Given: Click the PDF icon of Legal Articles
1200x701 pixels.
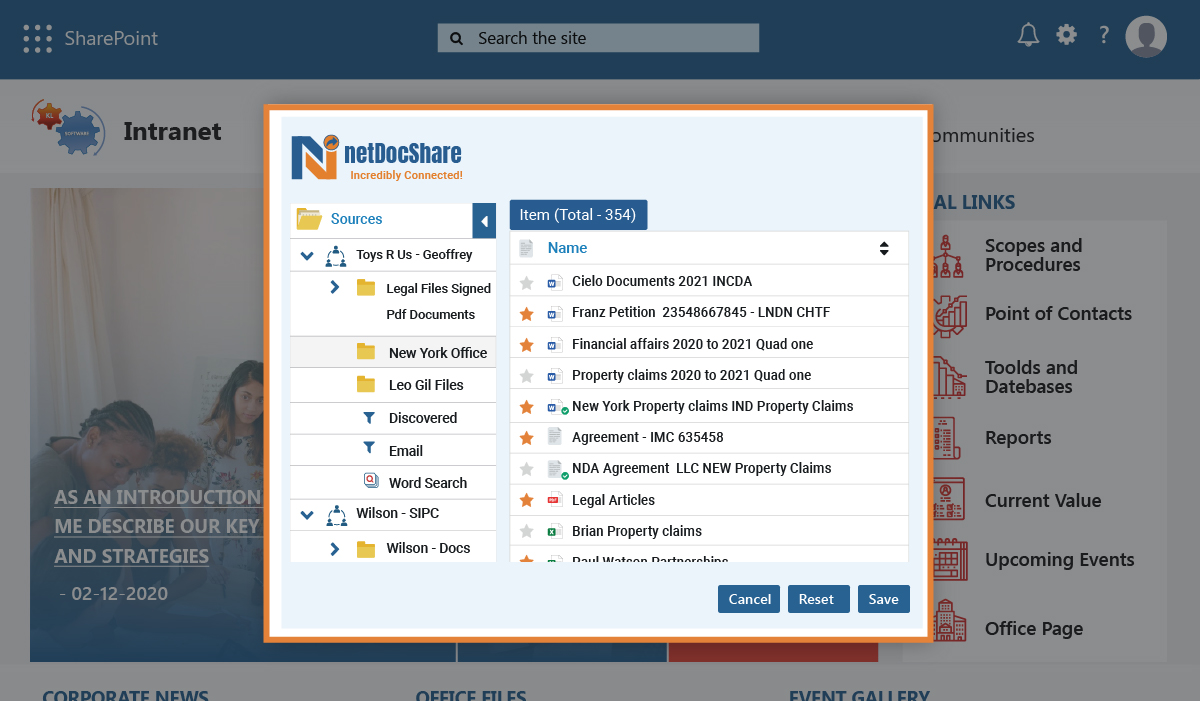Looking at the screenshot, I should point(554,500).
